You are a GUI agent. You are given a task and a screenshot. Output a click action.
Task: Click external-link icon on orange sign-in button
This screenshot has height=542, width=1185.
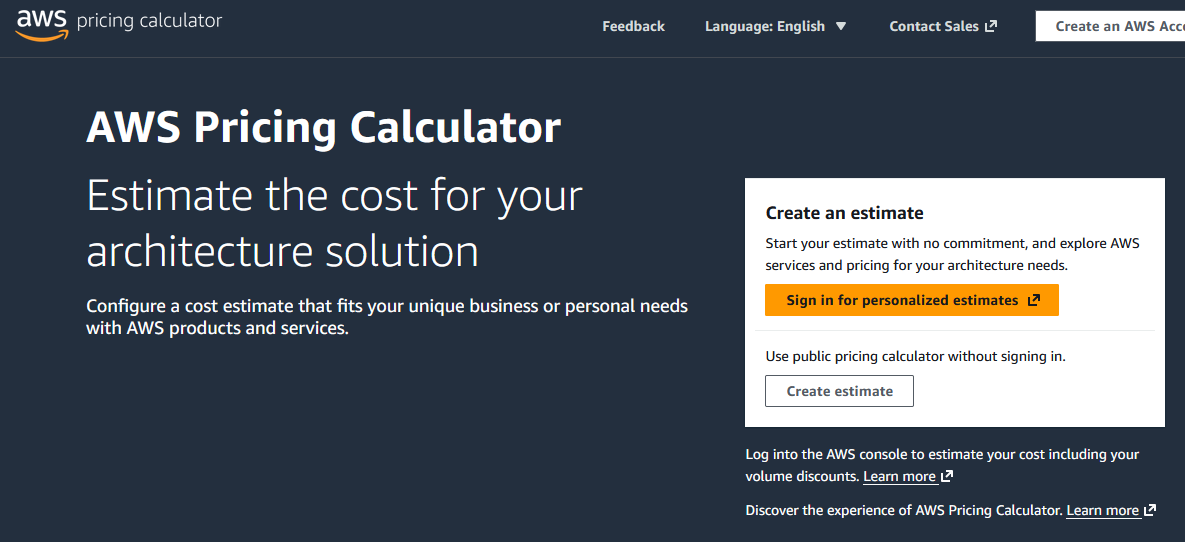1034,300
